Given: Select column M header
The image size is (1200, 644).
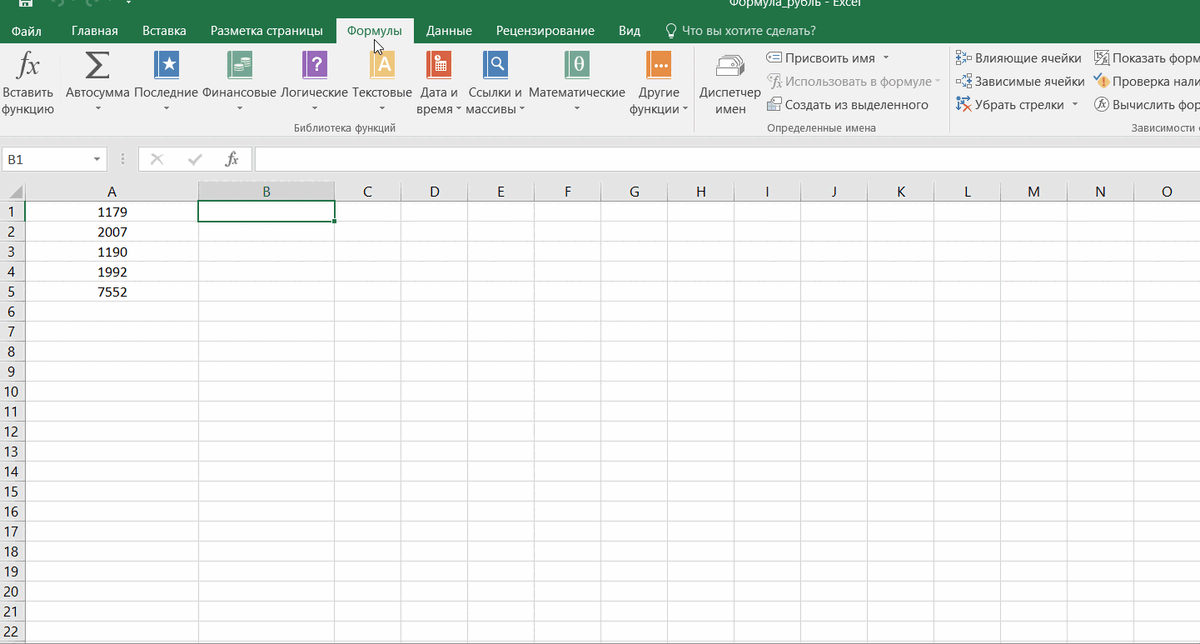Looking at the screenshot, I should (1034, 192).
